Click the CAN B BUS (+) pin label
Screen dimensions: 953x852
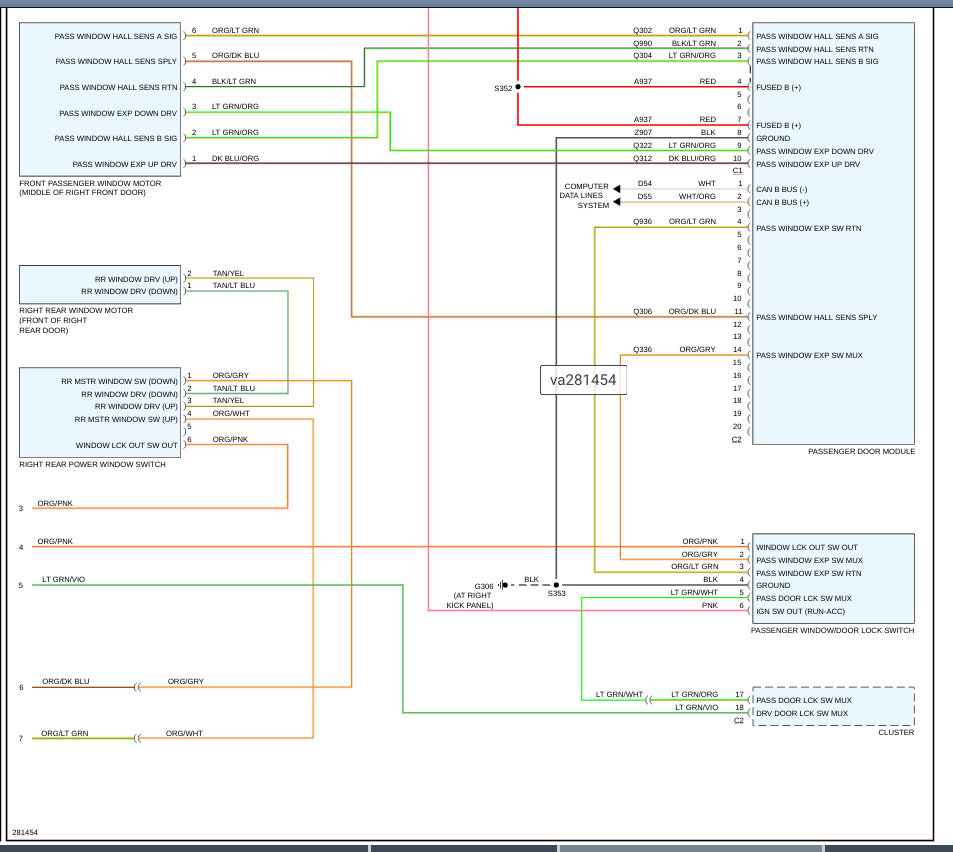point(782,203)
